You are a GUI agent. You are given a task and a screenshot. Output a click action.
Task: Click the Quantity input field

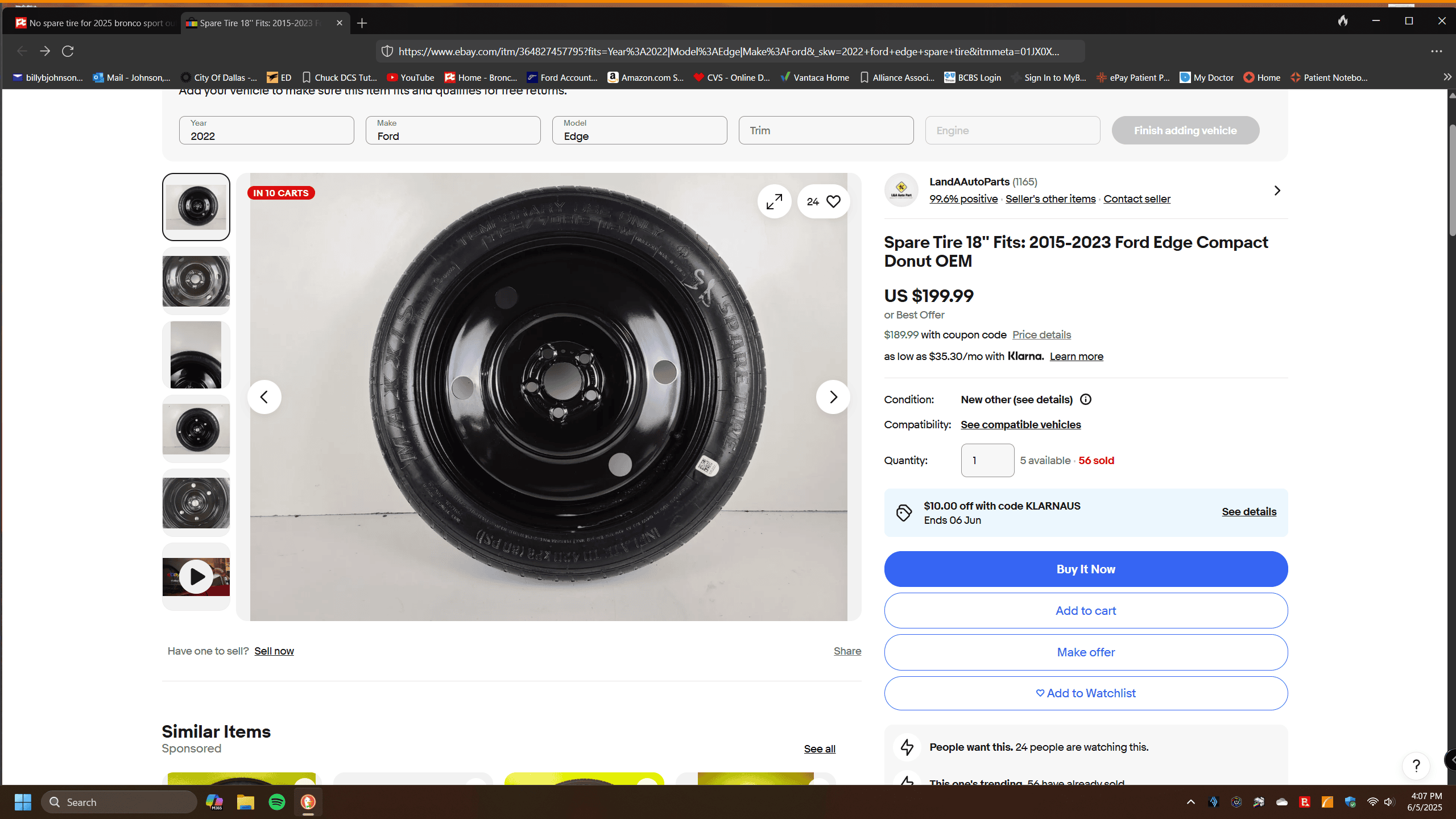[987, 460]
